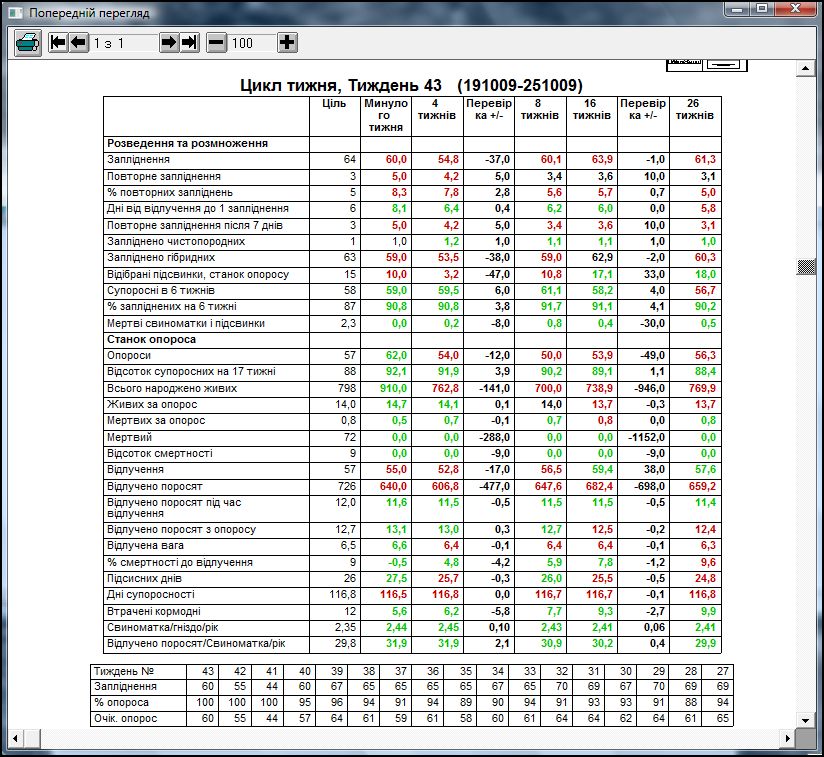This screenshot has height=757, width=824.
Task: Minimize the Попередній перегляд window
Action: [x=740, y=9]
